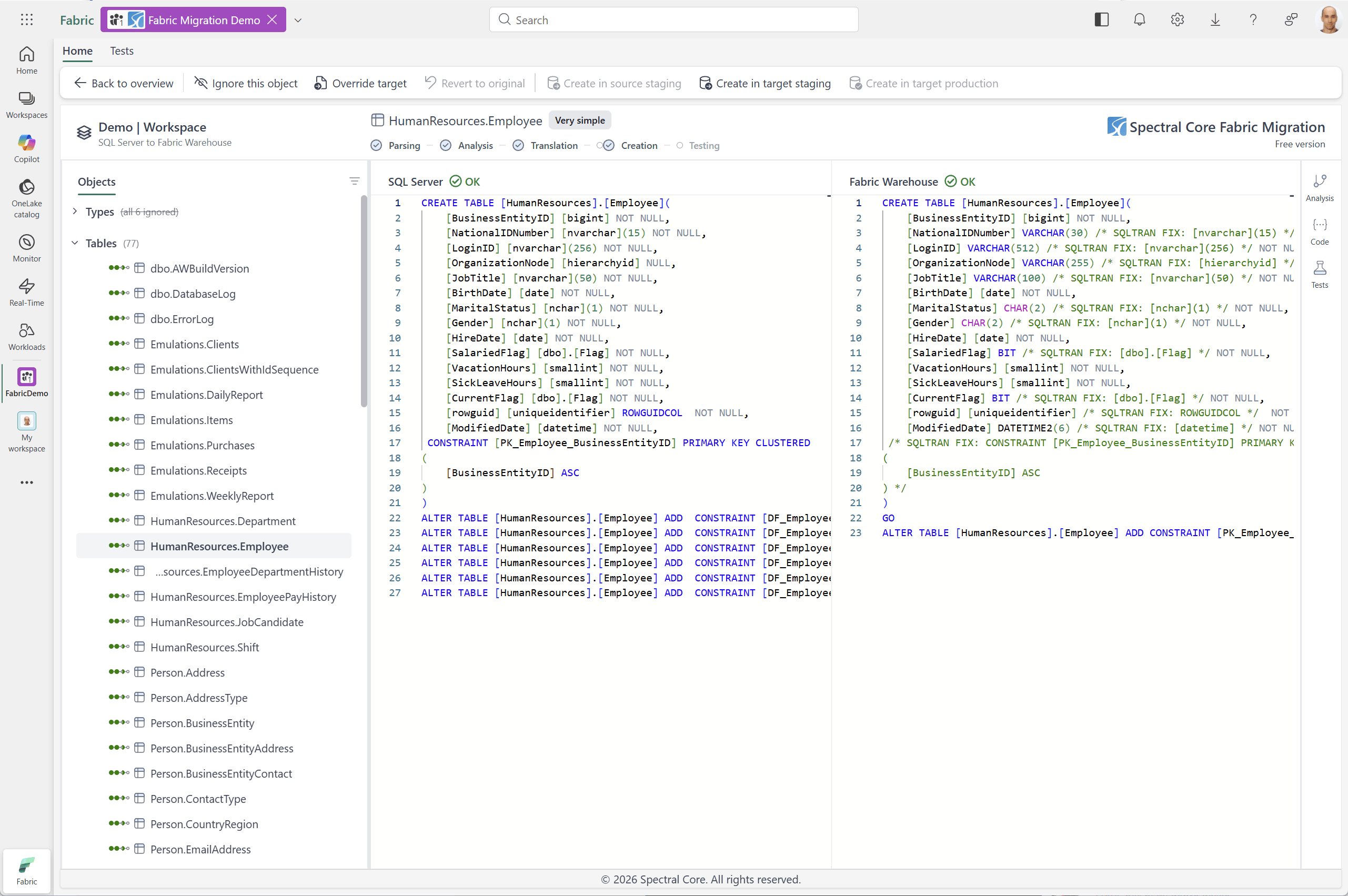
Task: Open Copilot from the left sidebar
Action: coord(27,148)
